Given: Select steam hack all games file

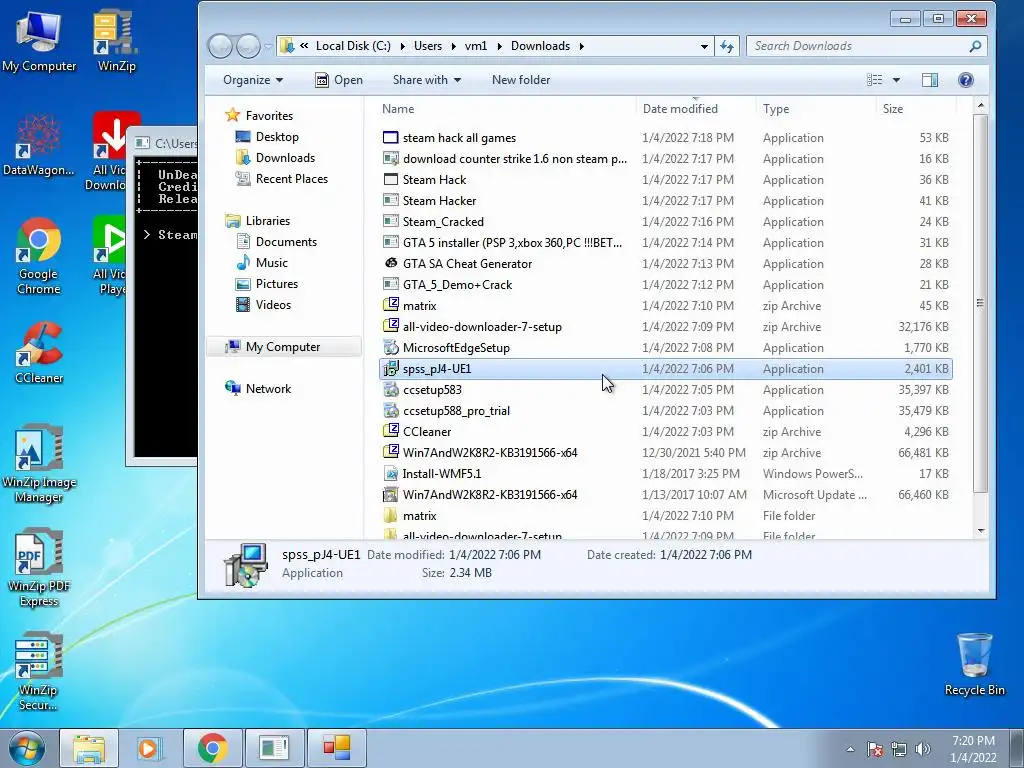Looking at the screenshot, I should coord(665,138).
